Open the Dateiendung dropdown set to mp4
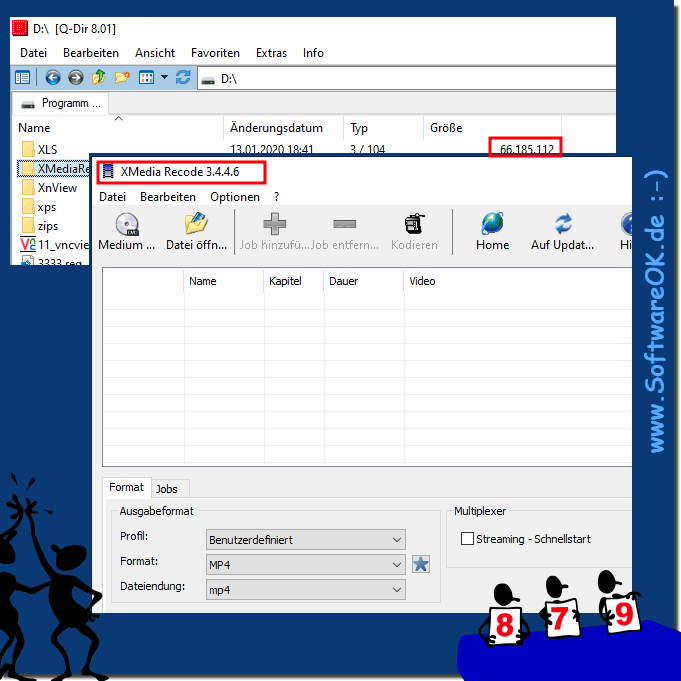The image size is (681, 681). [306, 590]
